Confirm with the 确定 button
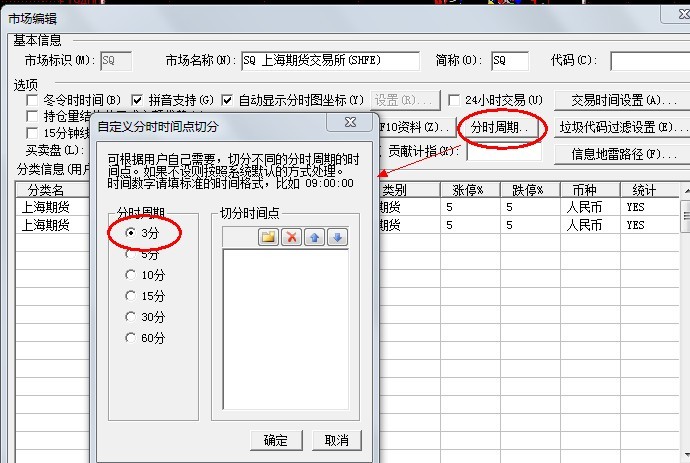Image resolution: width=690 pixels, height=463 pixels. coord(276,440)
